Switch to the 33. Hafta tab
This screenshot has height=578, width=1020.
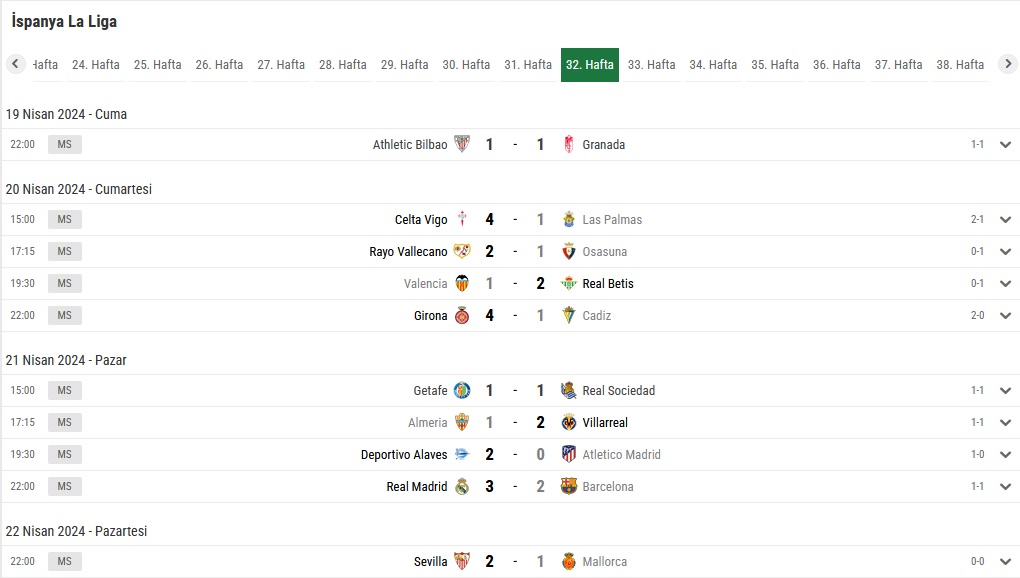651,64
